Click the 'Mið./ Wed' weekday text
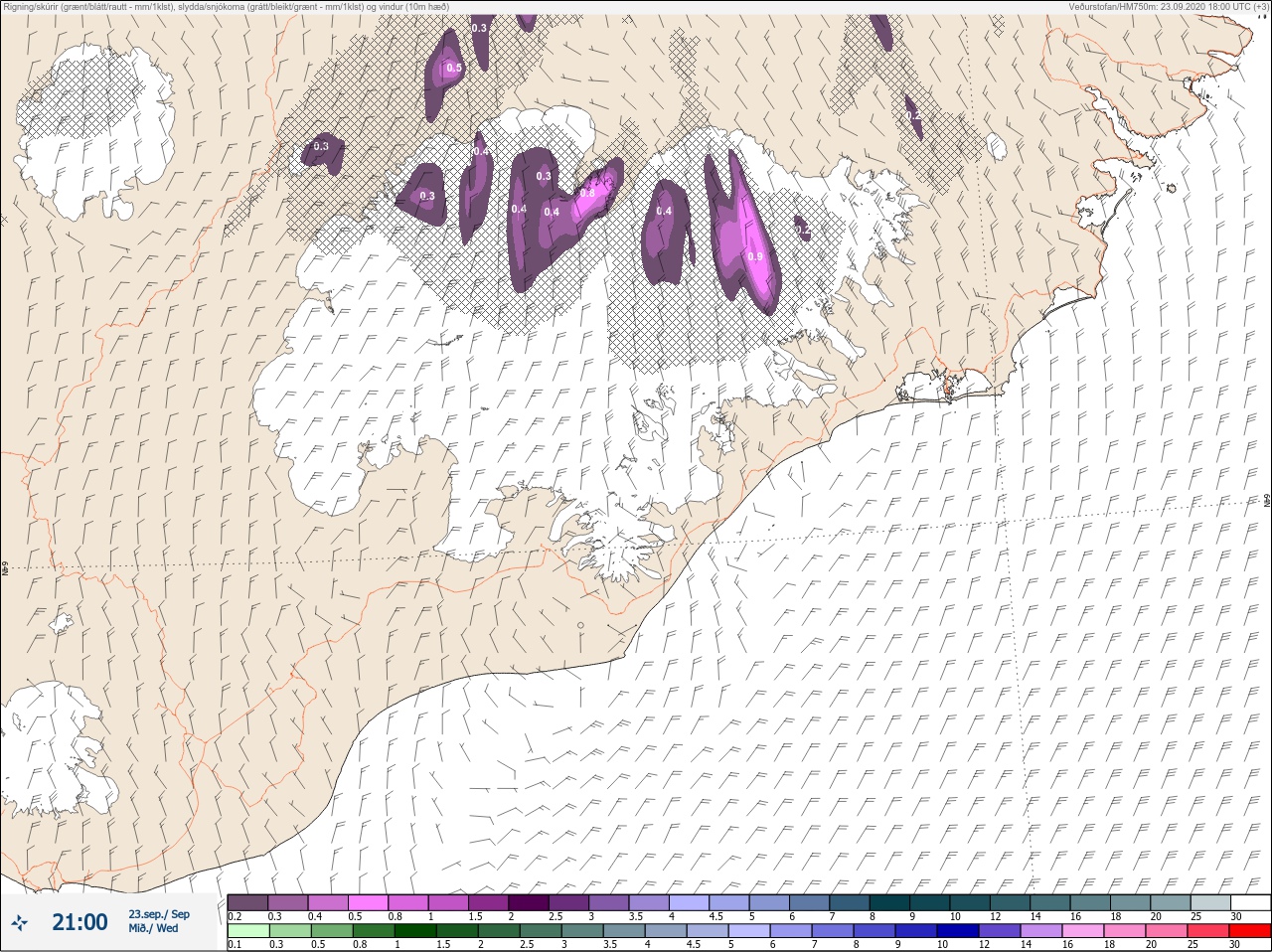The height and width of the screenshot is (952, 1272). tap(153, 928)
